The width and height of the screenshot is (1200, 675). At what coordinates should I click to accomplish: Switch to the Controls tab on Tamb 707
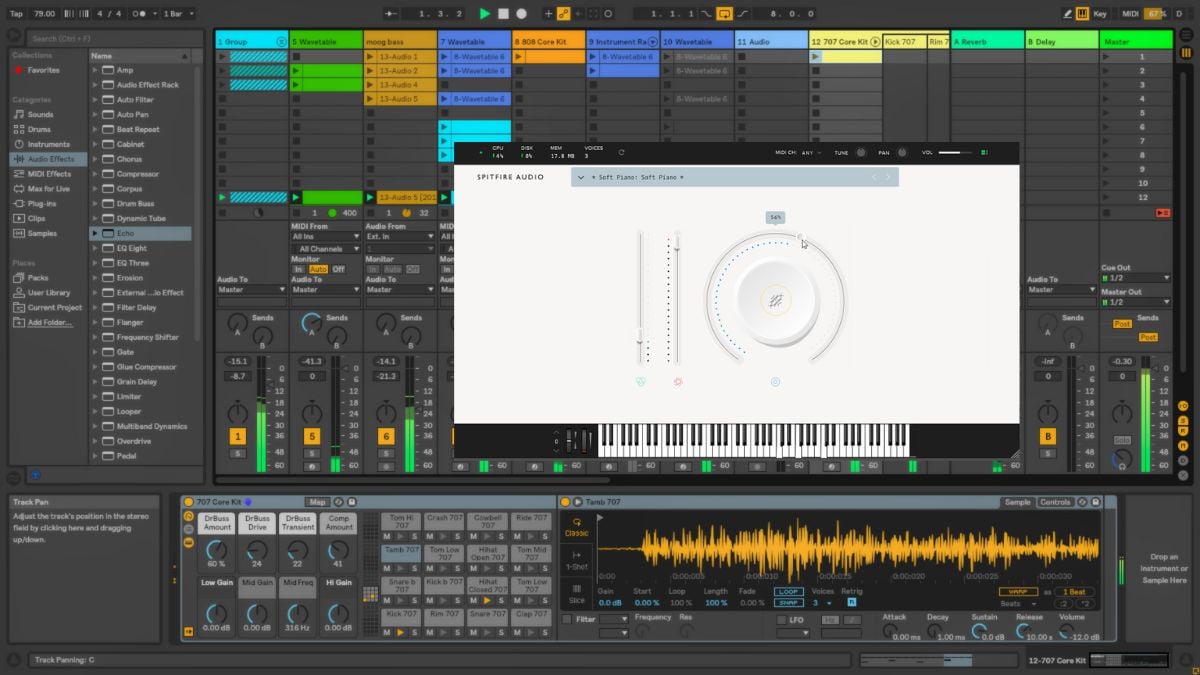1056,501
